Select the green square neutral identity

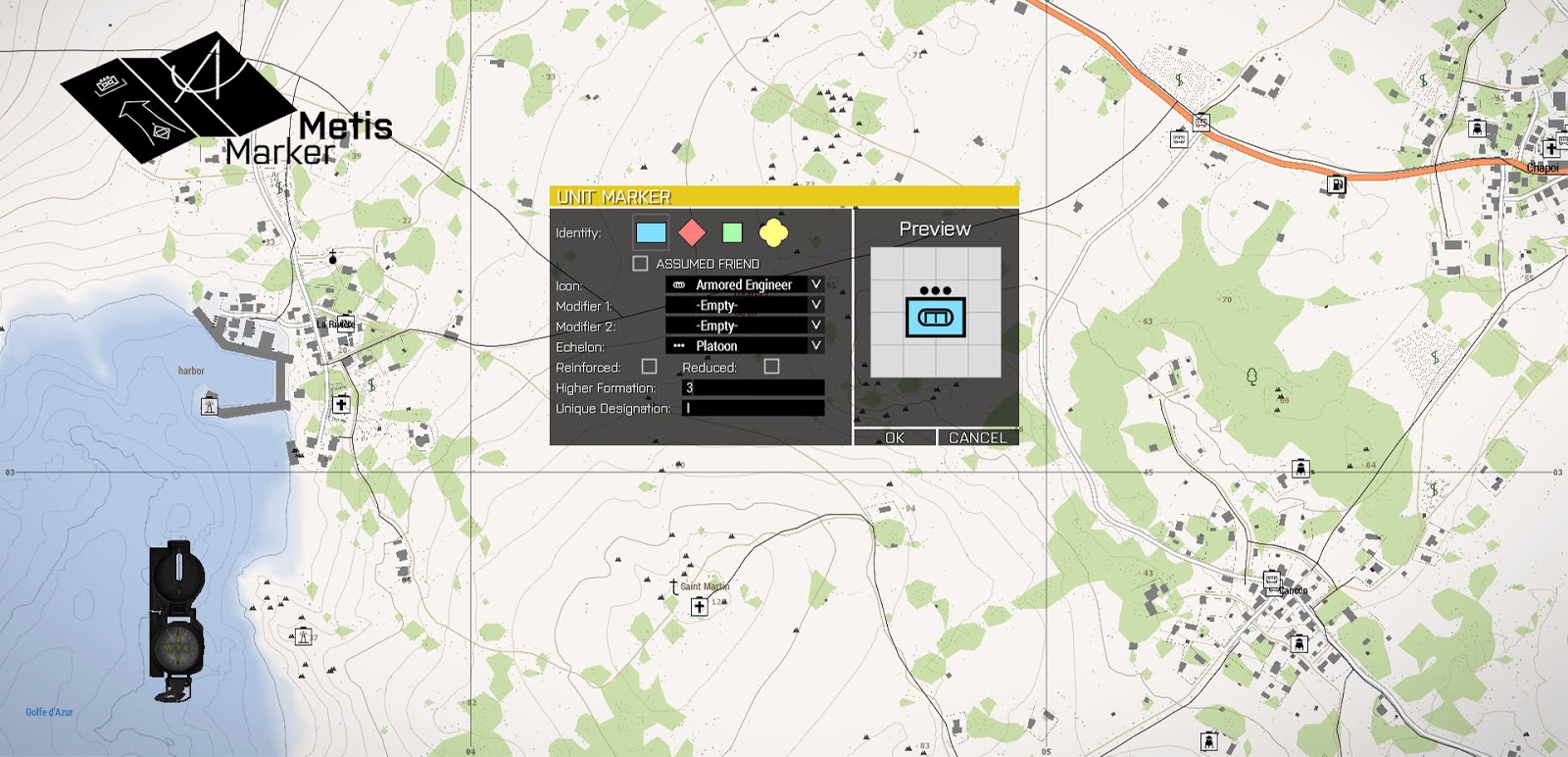coord(732,232)
